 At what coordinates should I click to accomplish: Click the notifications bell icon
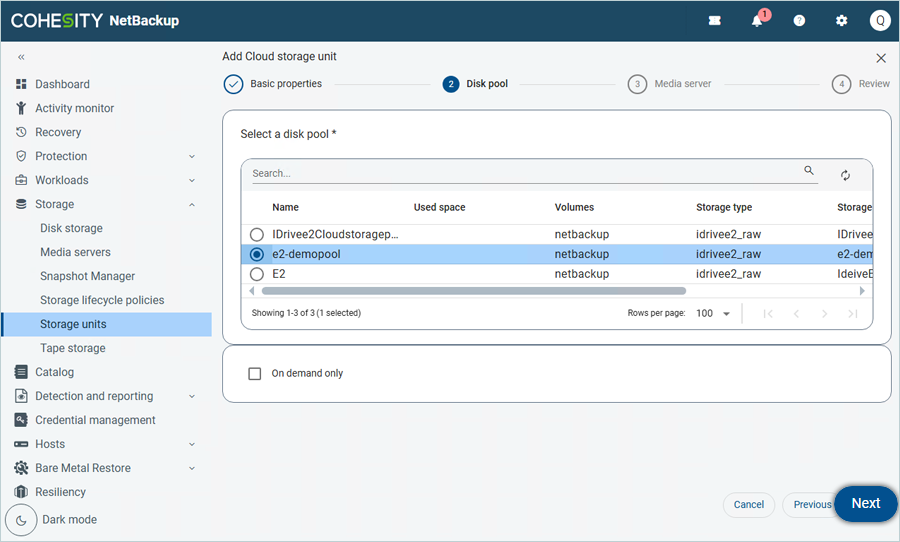[757, 21]
